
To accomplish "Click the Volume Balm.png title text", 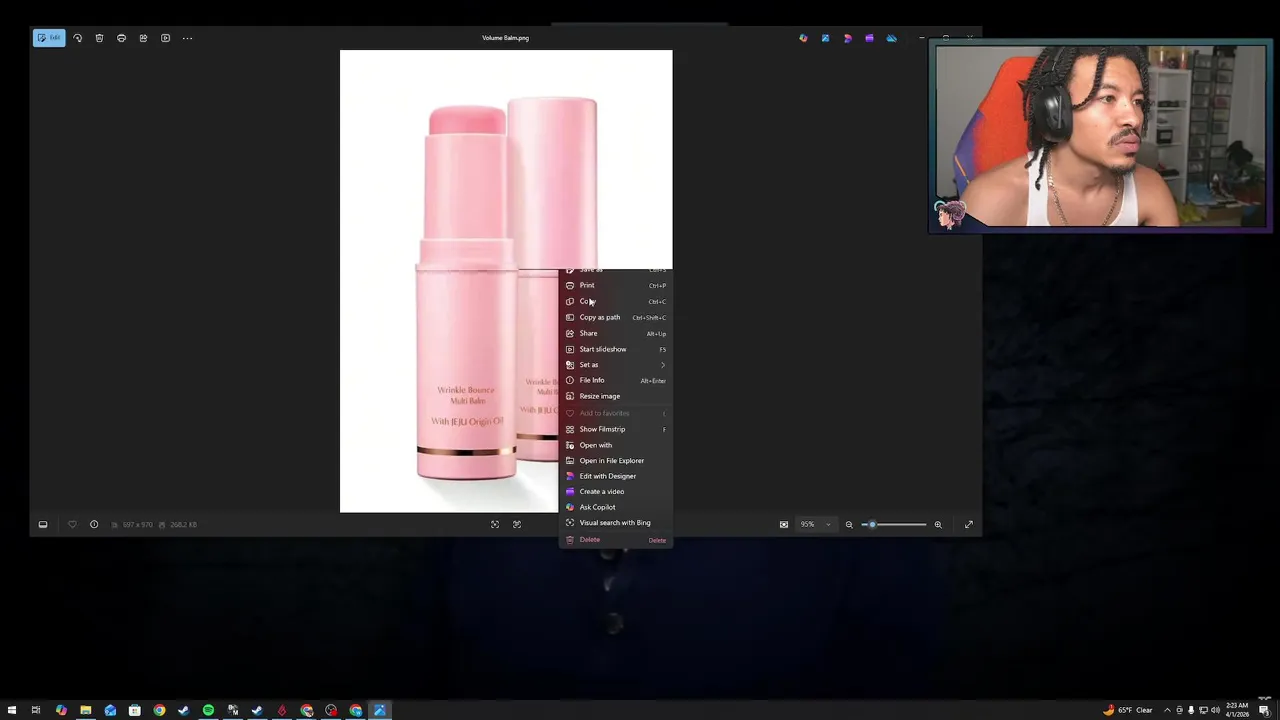I will 505,38.
